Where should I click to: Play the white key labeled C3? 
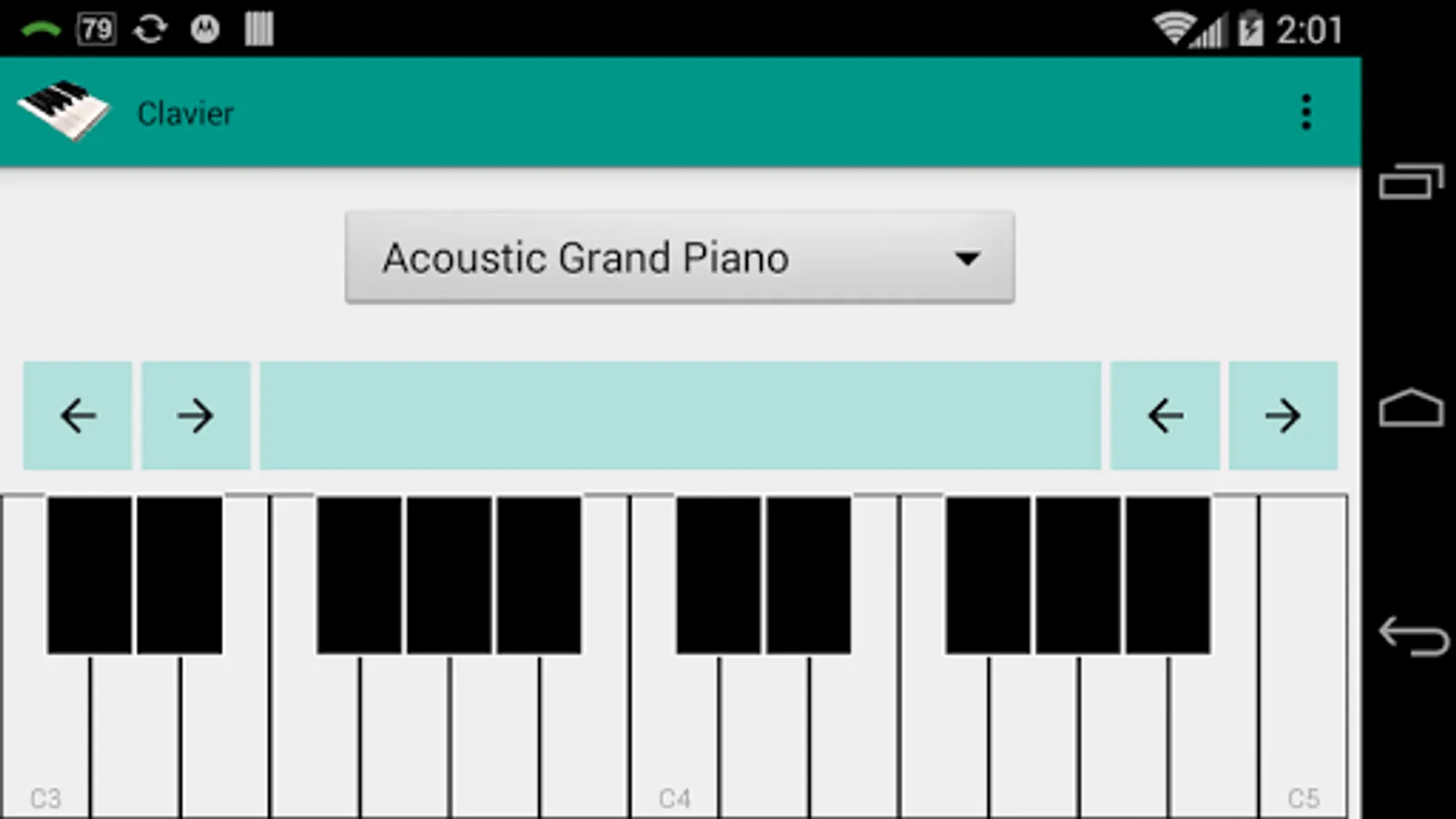[45, 737]
